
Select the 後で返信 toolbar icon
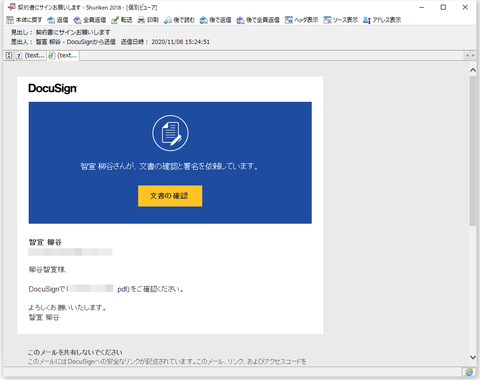(215, 20)
